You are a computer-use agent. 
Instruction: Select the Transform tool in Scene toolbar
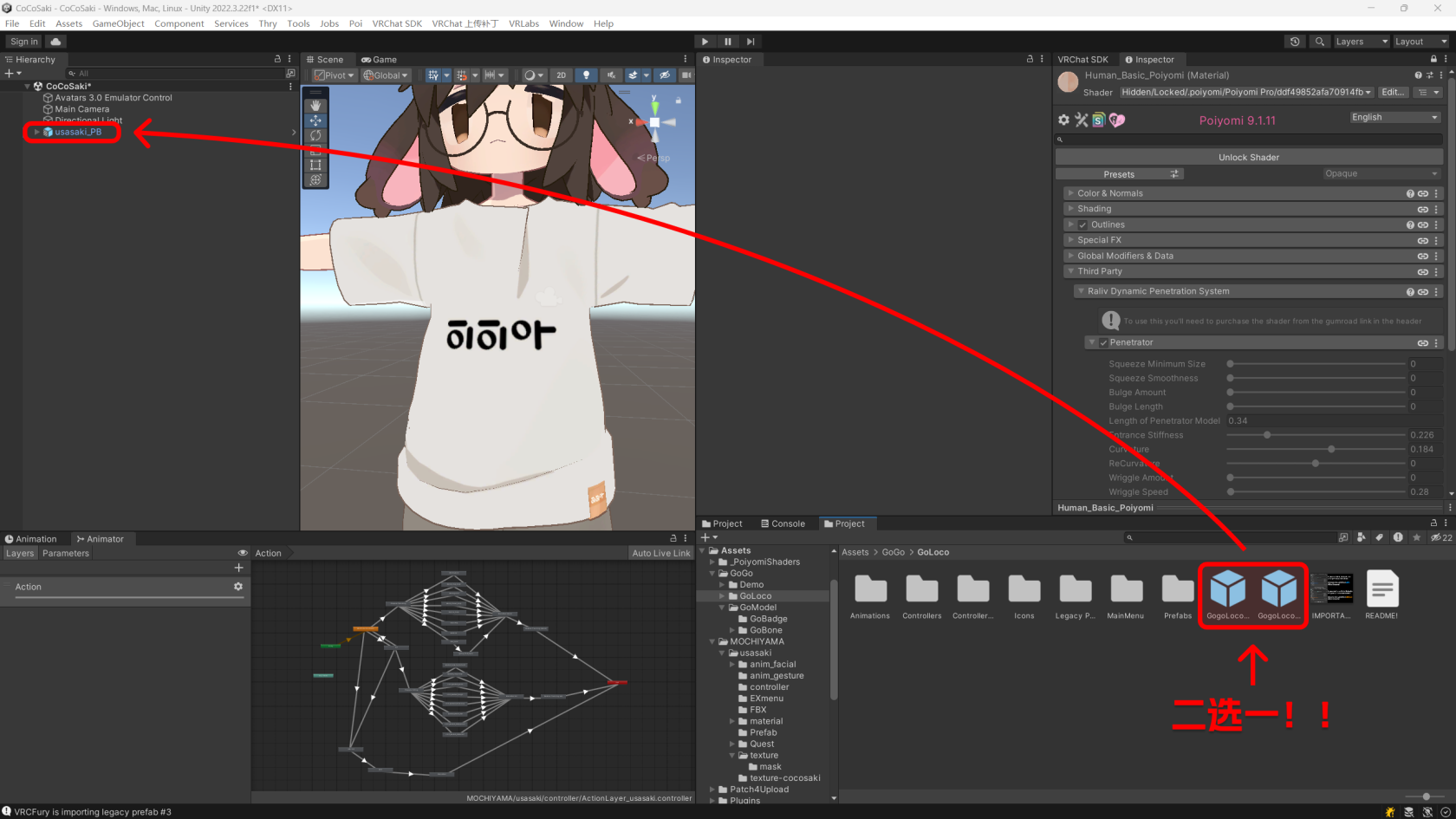(x=315, y=179)
